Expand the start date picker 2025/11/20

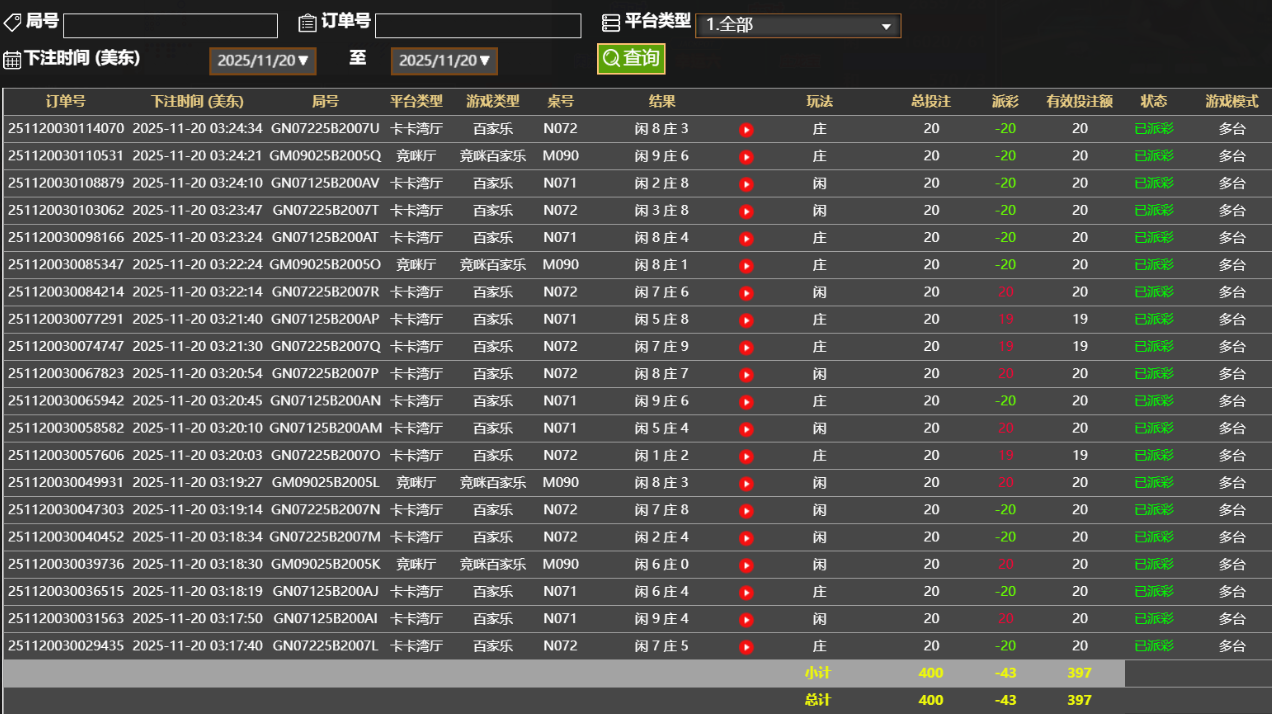[x=264, y=61]
